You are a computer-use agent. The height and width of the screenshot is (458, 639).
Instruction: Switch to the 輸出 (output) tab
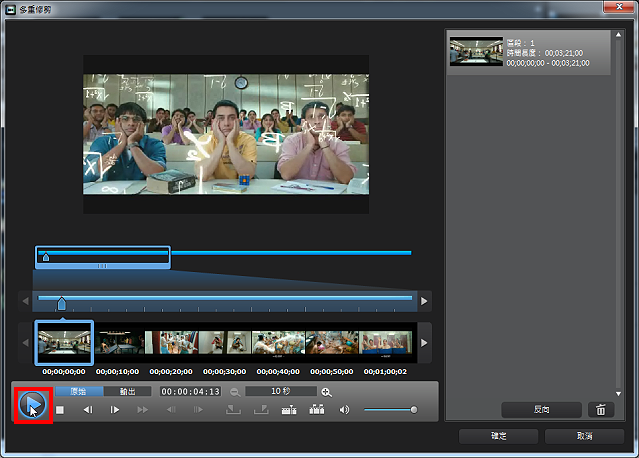[128, 392]
